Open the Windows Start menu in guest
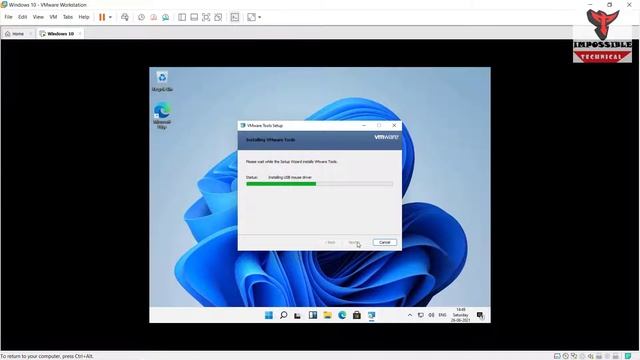Screen dimensions: 640x360 click(x=269, y=315)
